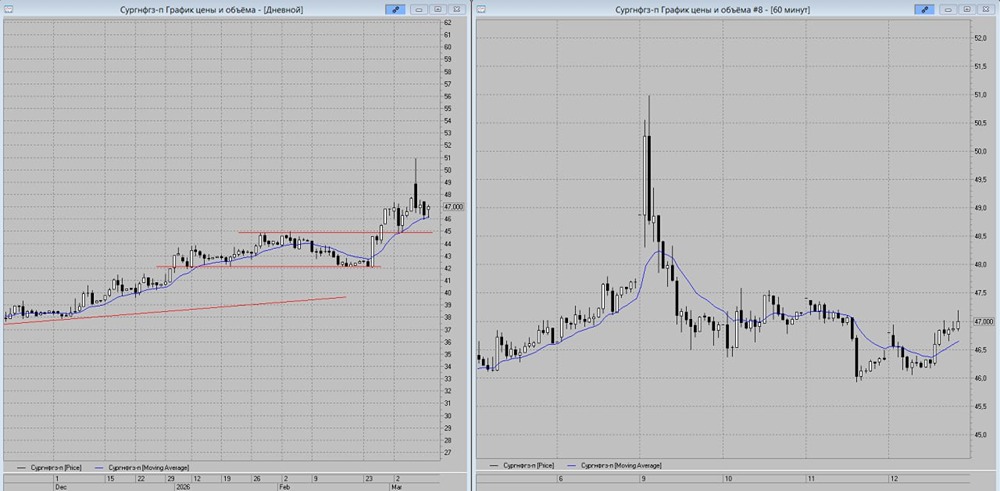
Task: Click the pin icon in the daily chart title bar
Action: click(x=395, y=10)
